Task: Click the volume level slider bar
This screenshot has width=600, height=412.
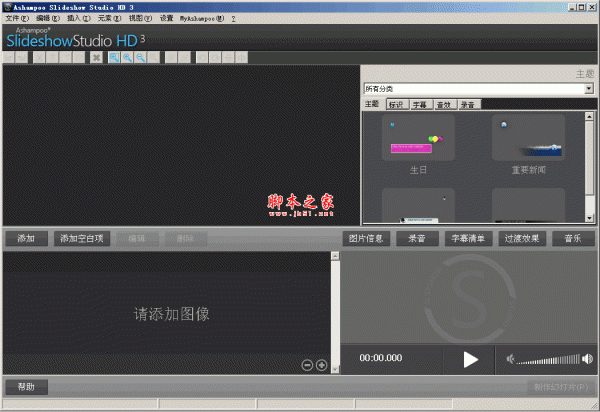Action: click(548, 360)
